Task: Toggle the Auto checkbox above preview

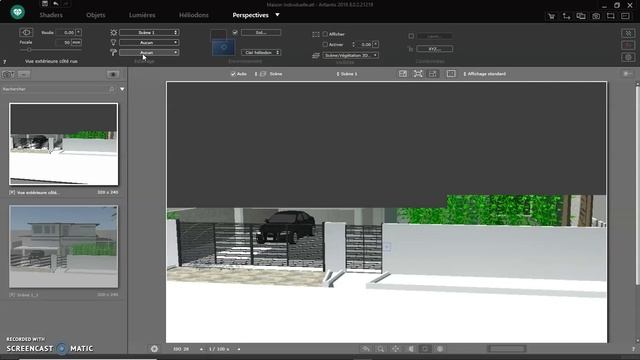Action: (x=233, y=74)
